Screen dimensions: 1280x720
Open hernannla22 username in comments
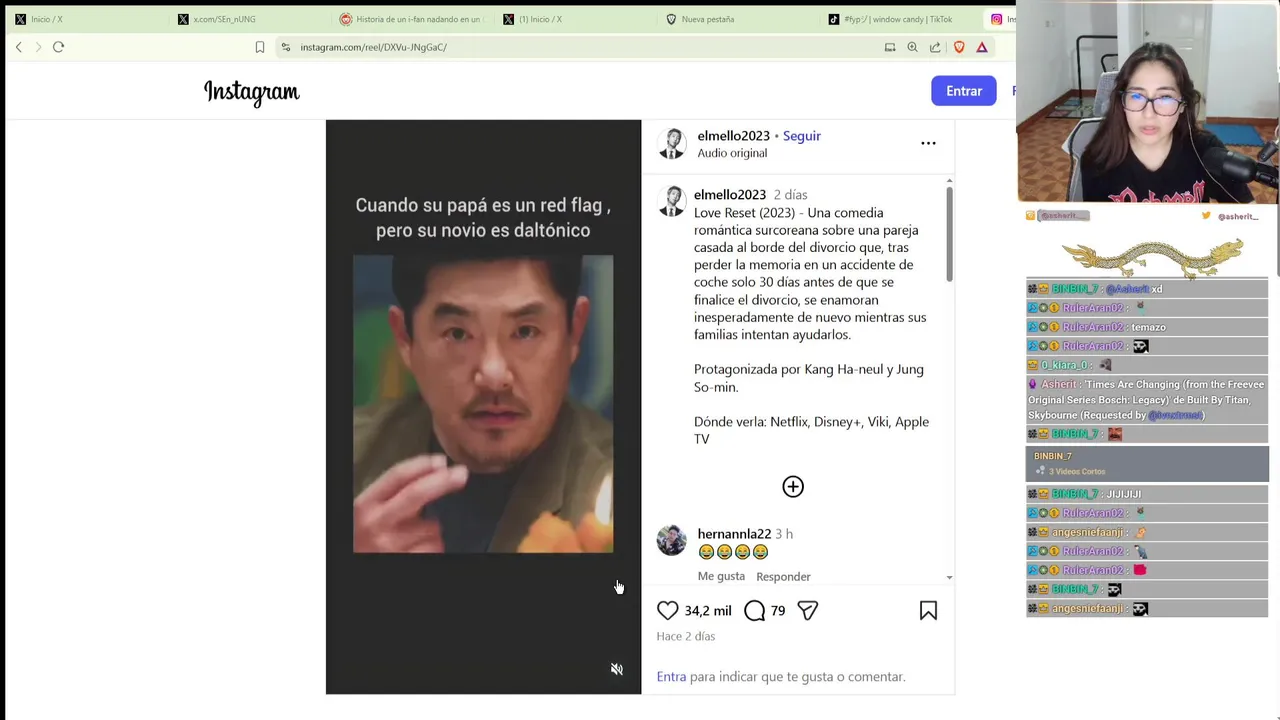(734, 534)
